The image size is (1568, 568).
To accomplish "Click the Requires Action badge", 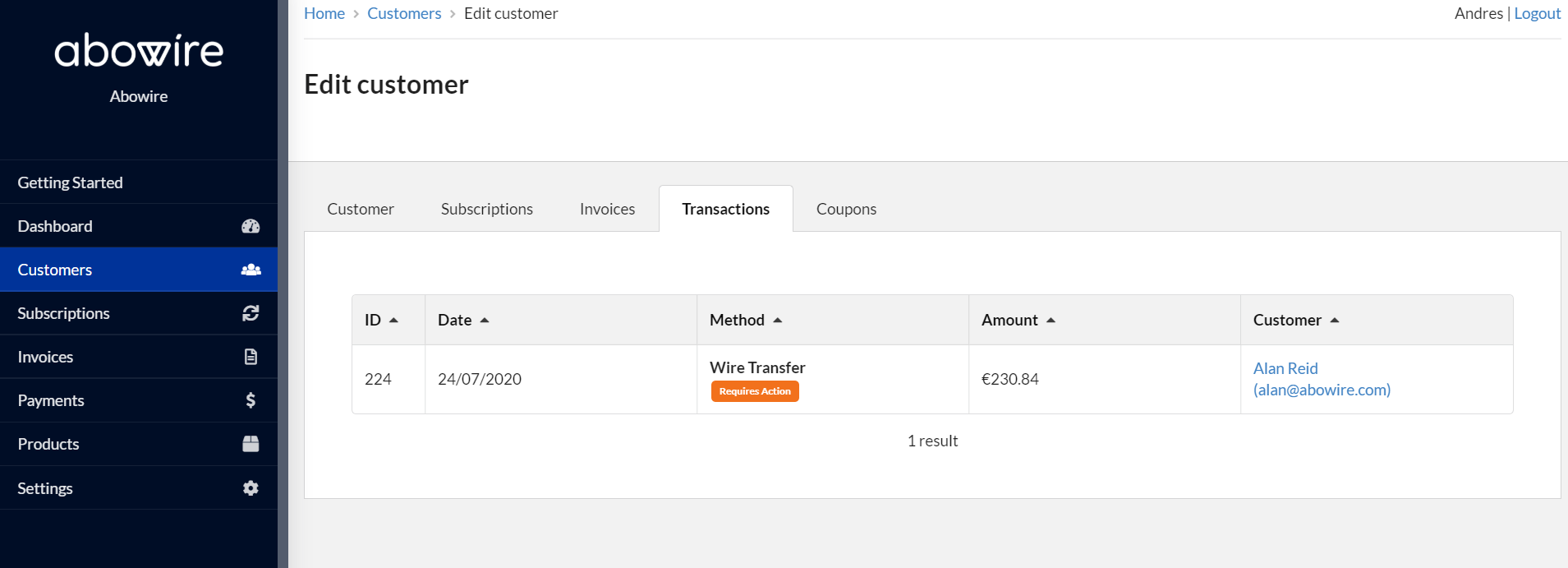I will coord(755,391).
